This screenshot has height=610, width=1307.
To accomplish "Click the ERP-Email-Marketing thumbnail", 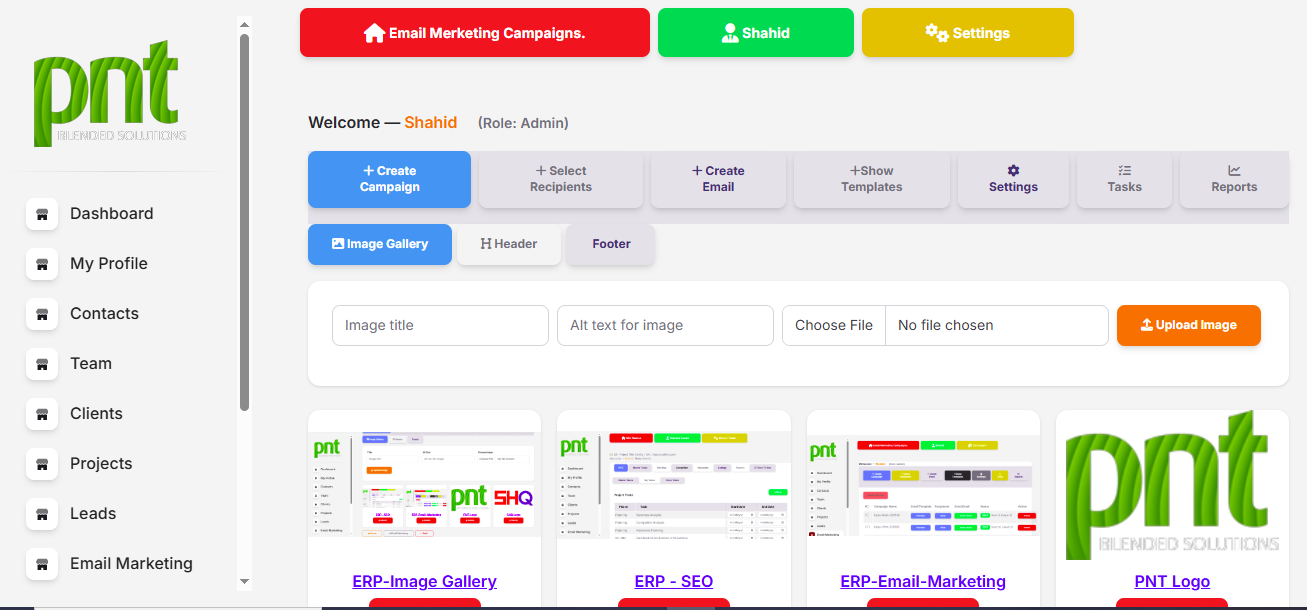I will click(x=923, y=484).
